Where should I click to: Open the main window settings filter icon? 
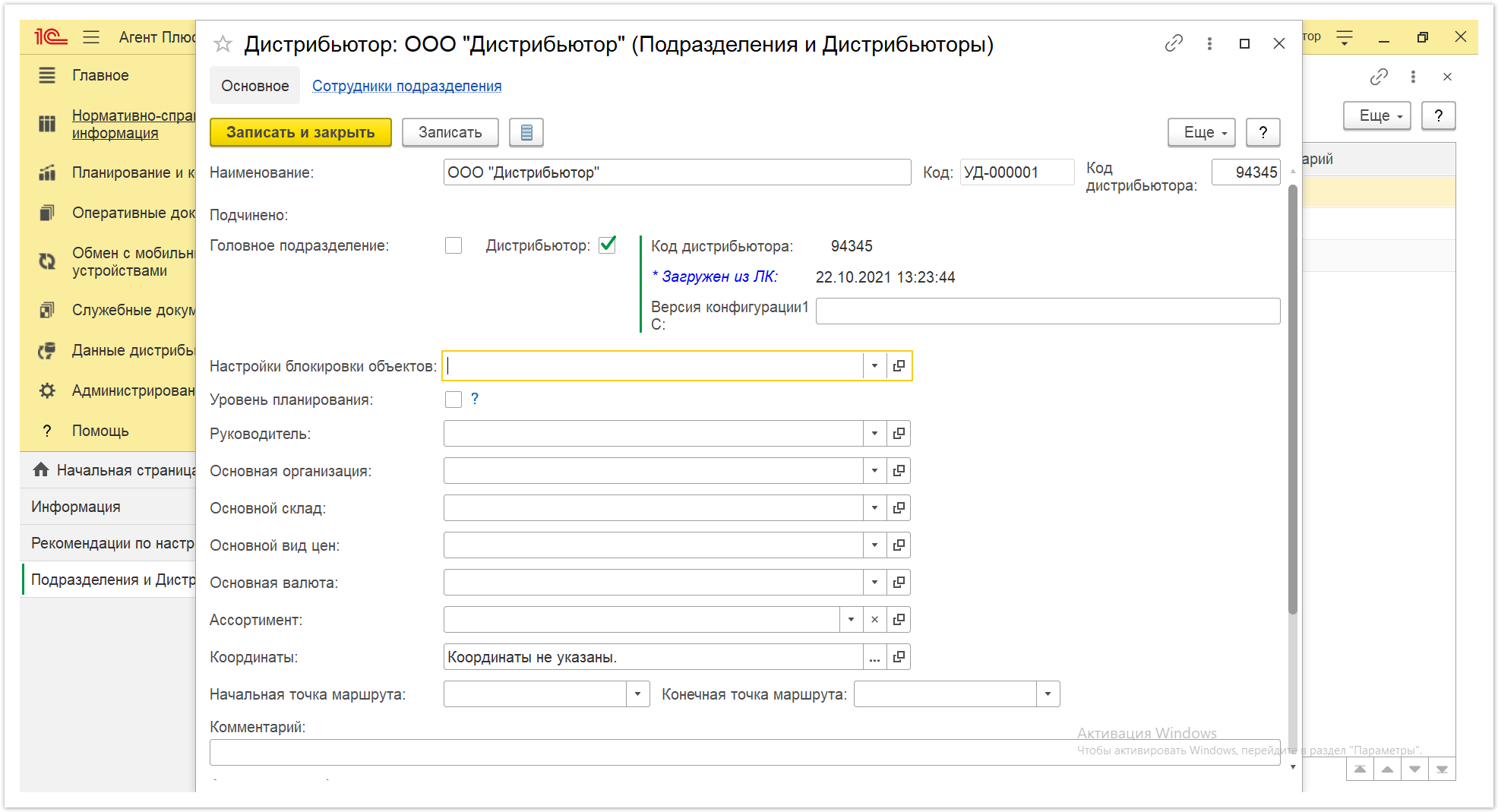click(x=1345, y=37)
